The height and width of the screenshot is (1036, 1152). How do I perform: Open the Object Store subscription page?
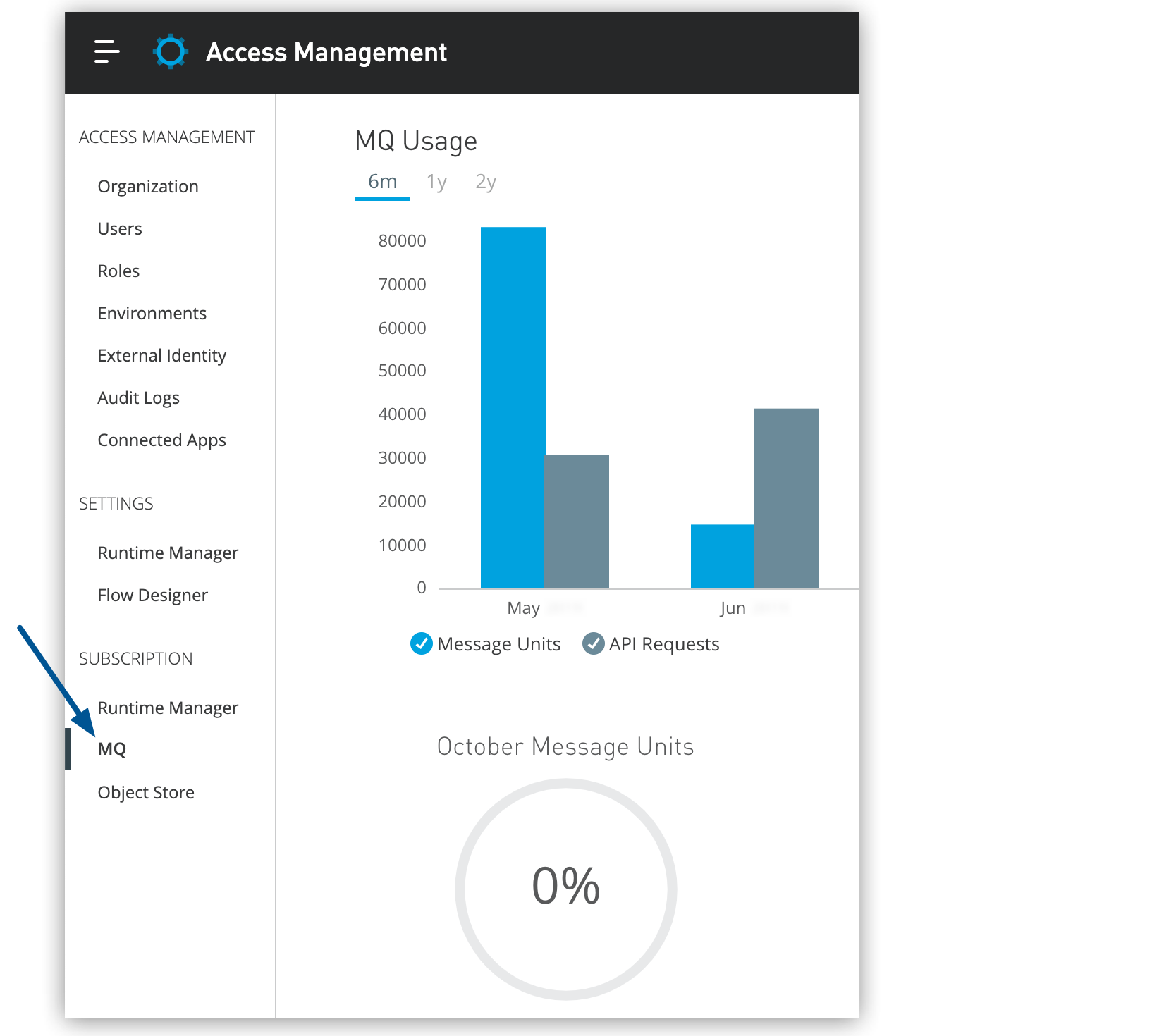(x=145, y=792)
